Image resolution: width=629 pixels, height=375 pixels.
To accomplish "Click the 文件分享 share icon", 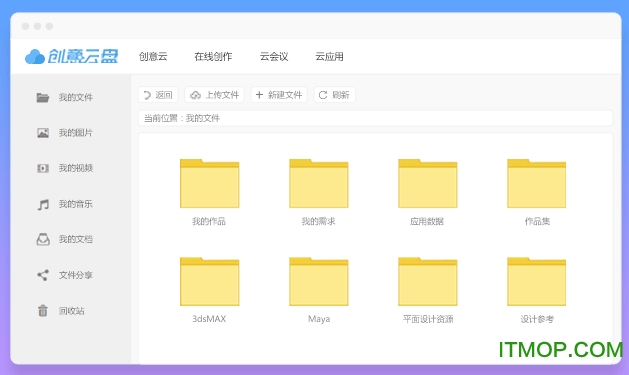I will click(x=43, y=275).
